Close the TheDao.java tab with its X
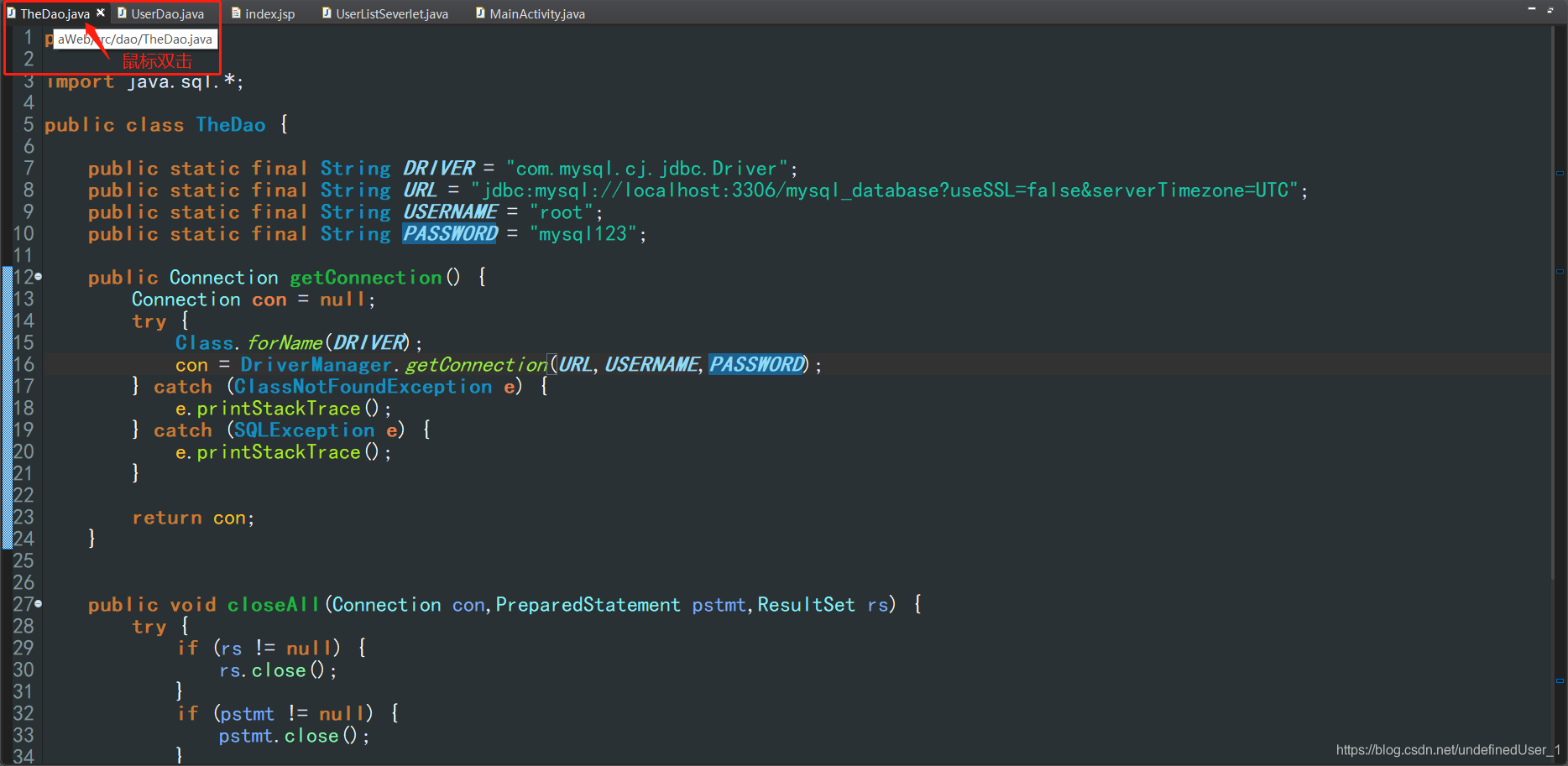The height and width of the screenshot is (766, 1568). tap(101, 13)
